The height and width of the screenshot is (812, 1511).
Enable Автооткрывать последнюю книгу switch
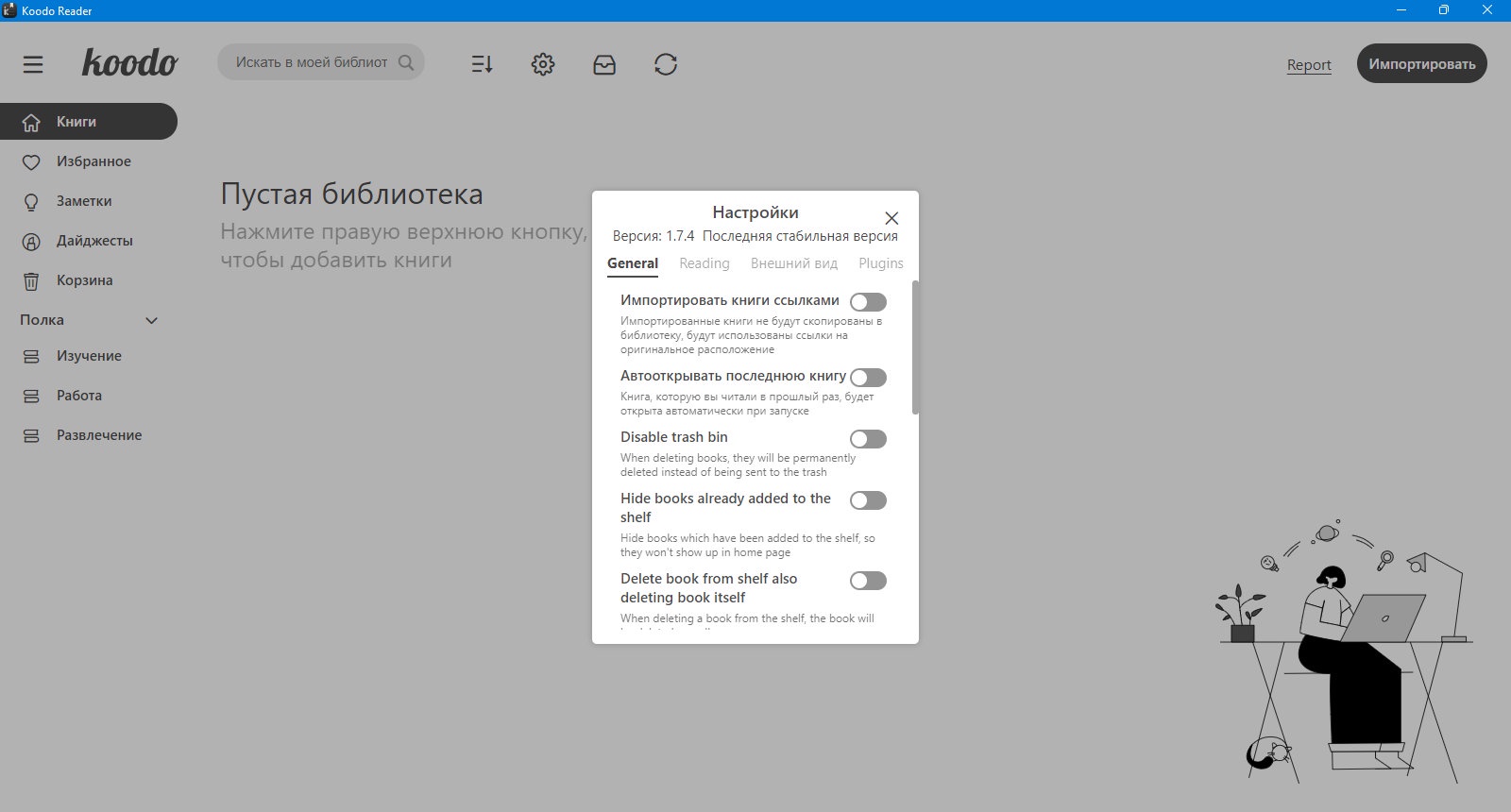(x=868, y=378)
